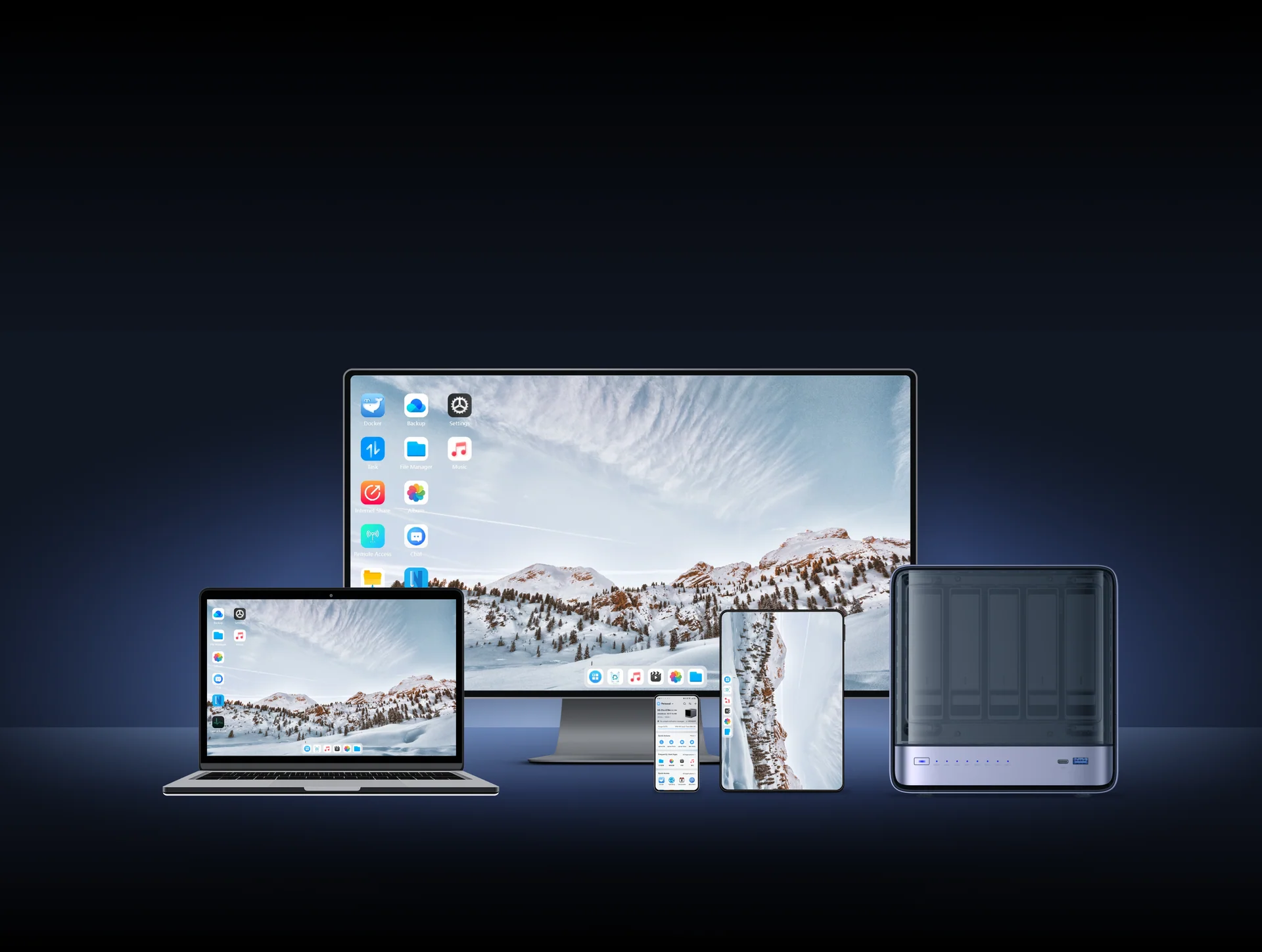Screen dimensions: 1262x952
Task: Open video clapperboard app in monitor dock
Action: (x=655, y=677)
